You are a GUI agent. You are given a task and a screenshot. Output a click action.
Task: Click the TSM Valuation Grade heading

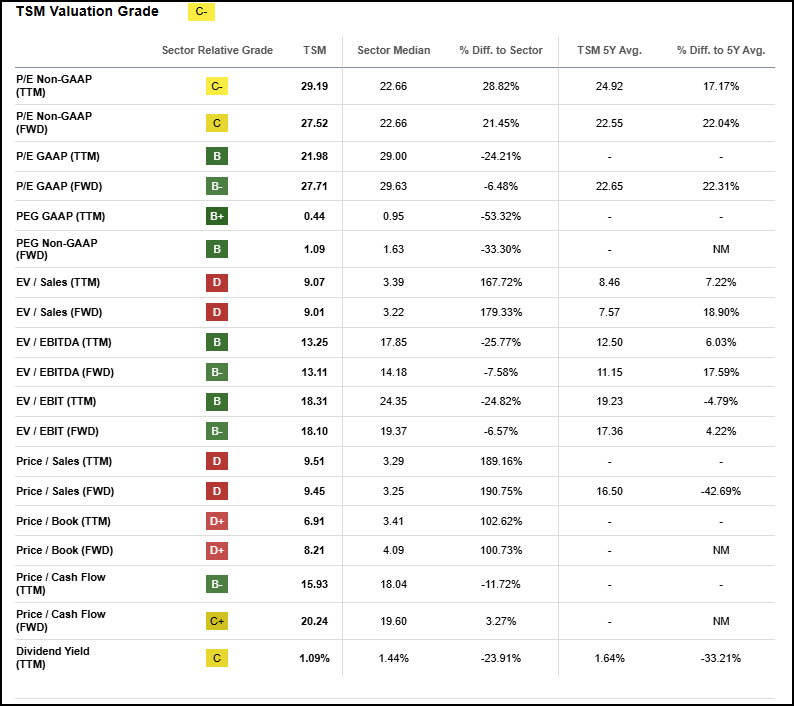tap(87, 12)
